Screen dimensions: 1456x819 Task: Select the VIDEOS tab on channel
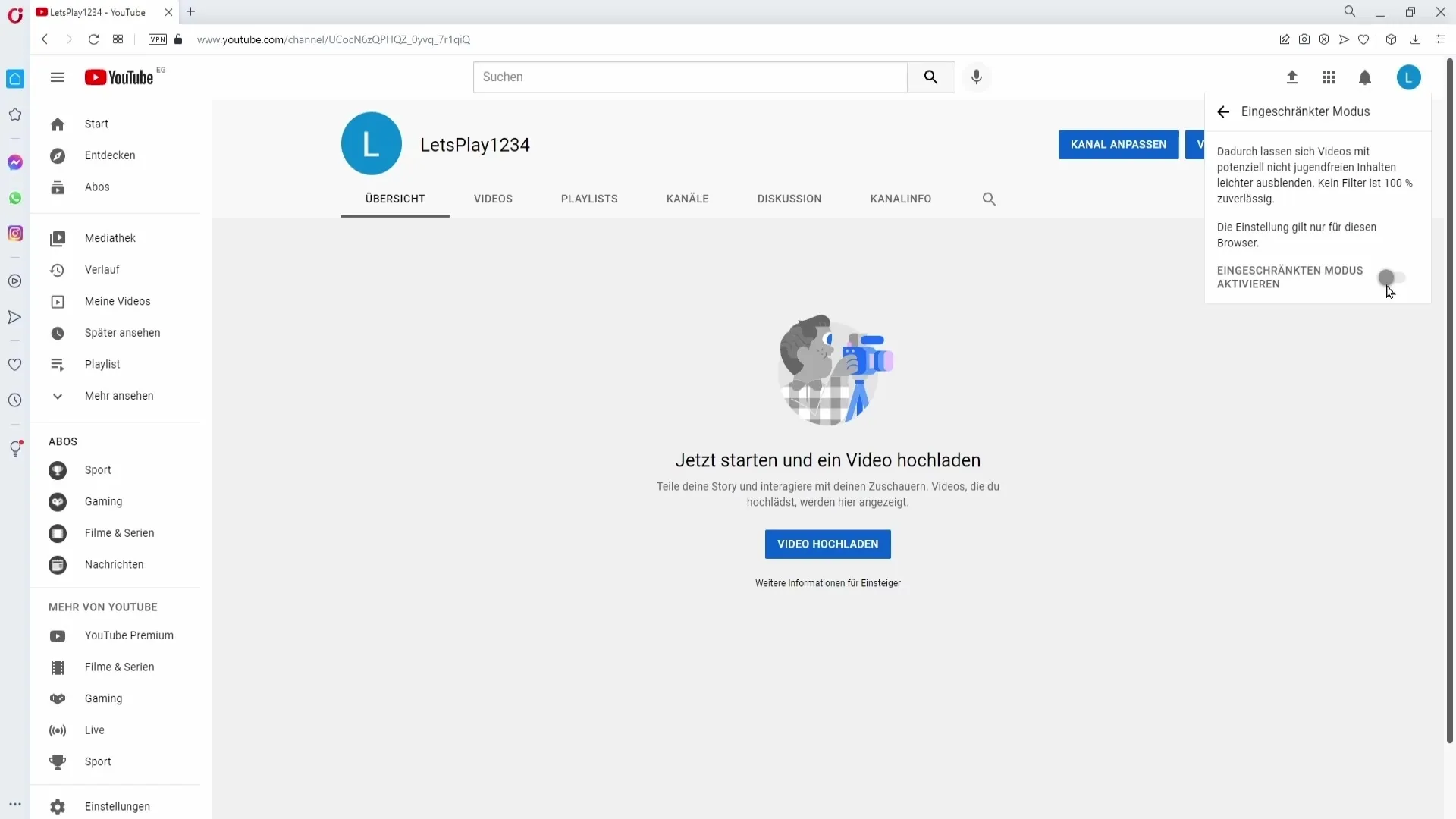pos(493,199)
